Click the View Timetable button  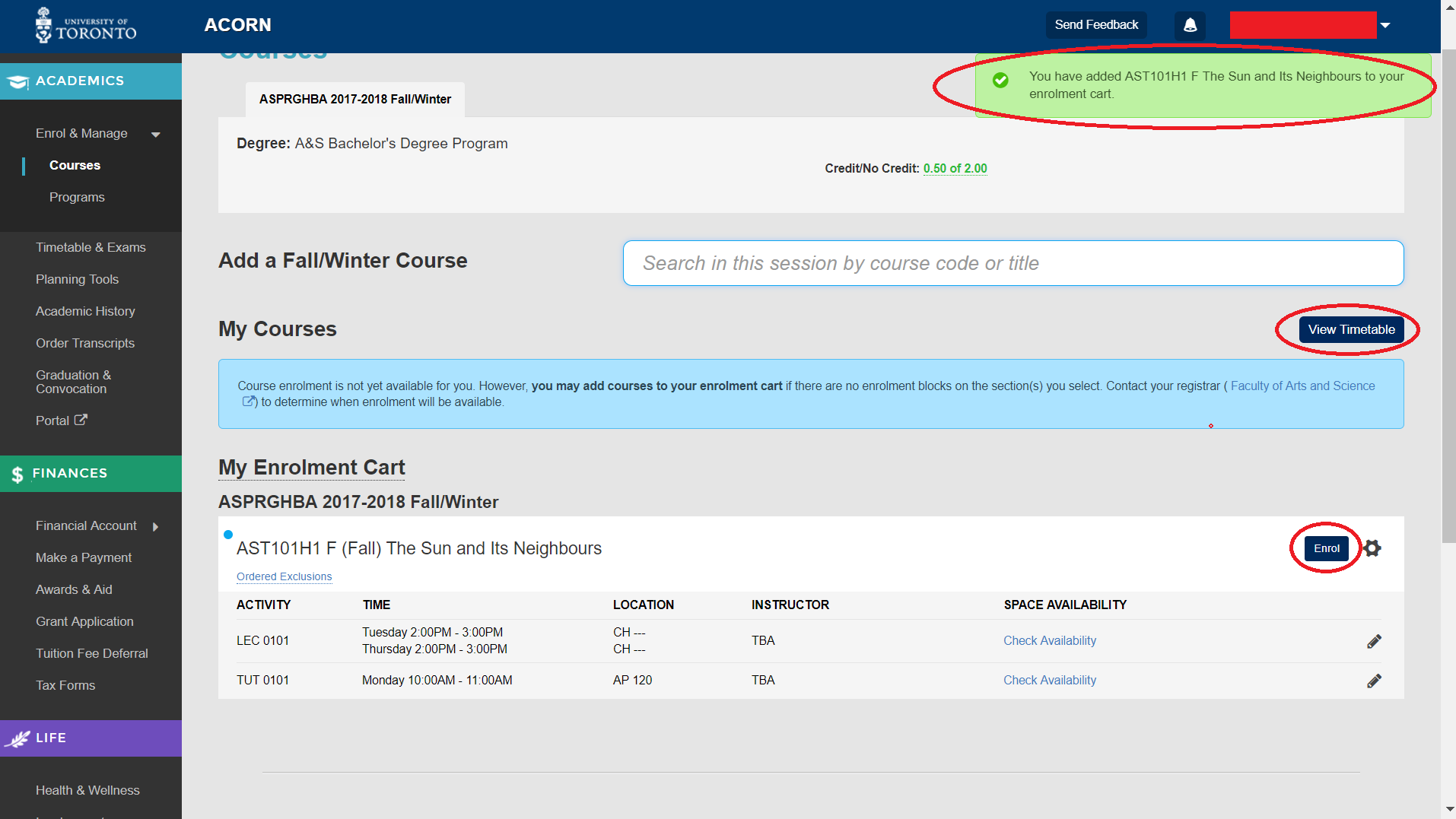(x=1351, y=329)
